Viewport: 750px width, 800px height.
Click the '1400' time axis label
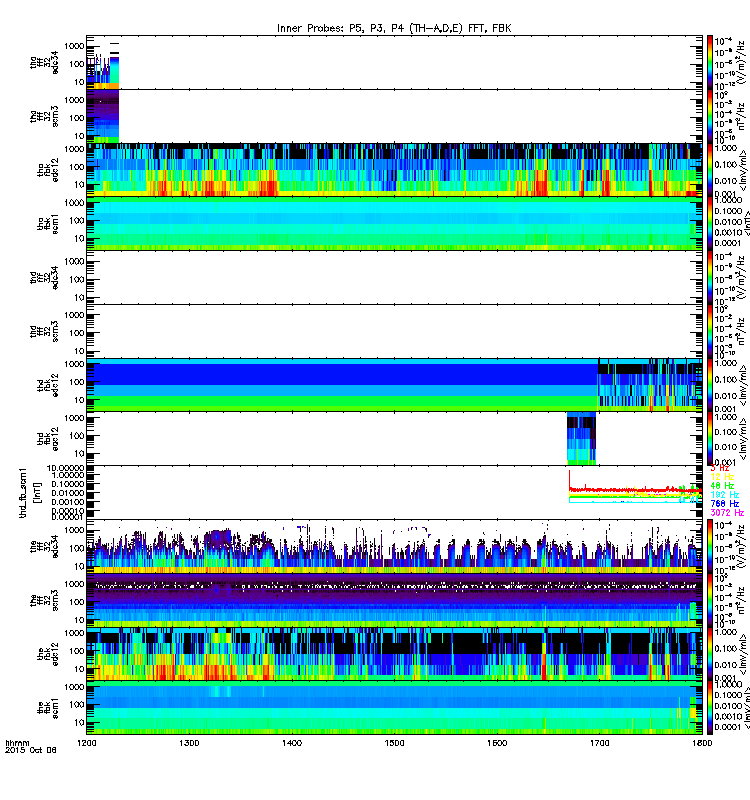pos(292,743)
